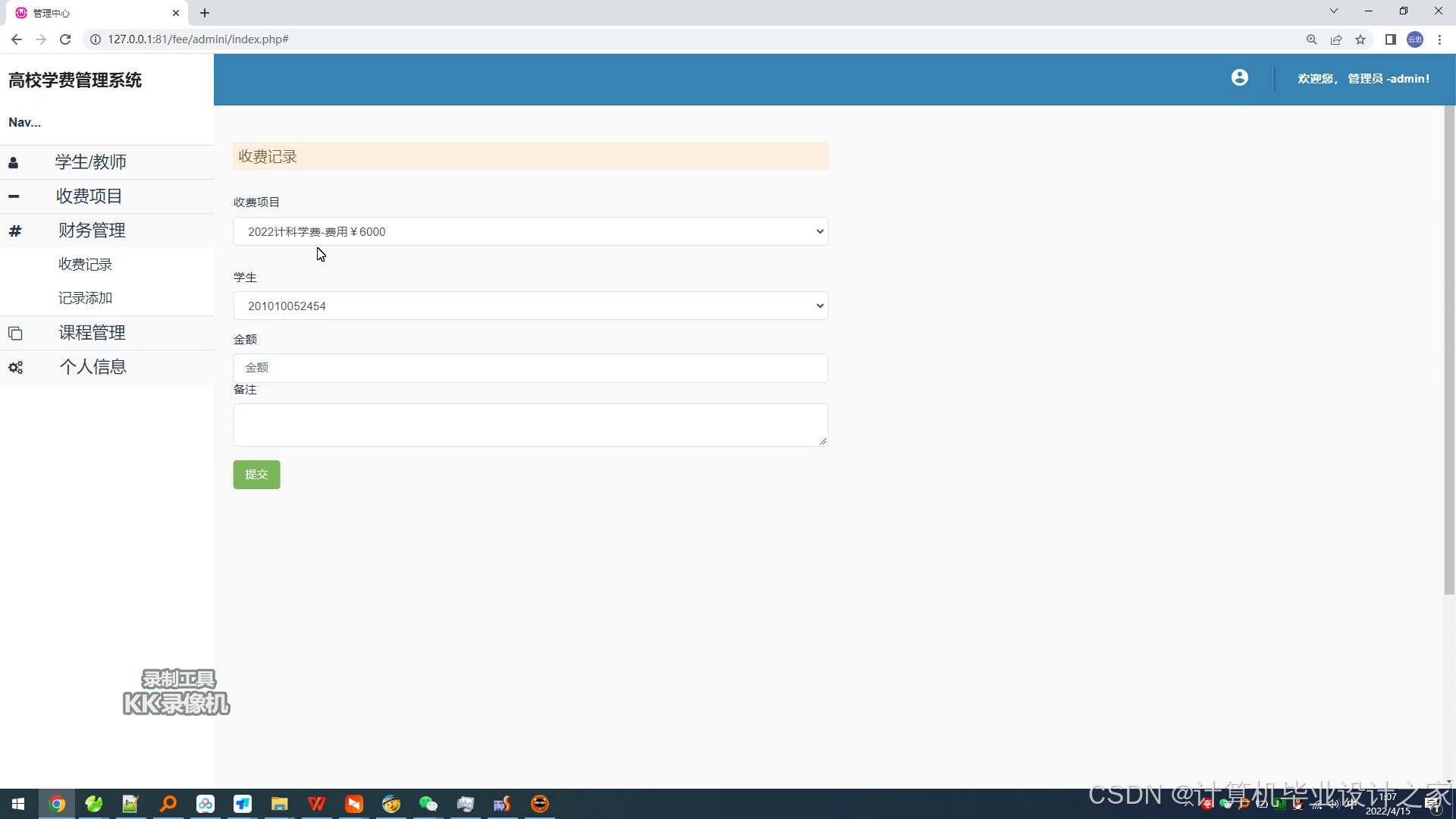1456x819 pixels.
Task: Click the person icon beside 学生/教师
Action: pyautogui.click(x=14, y=162)
